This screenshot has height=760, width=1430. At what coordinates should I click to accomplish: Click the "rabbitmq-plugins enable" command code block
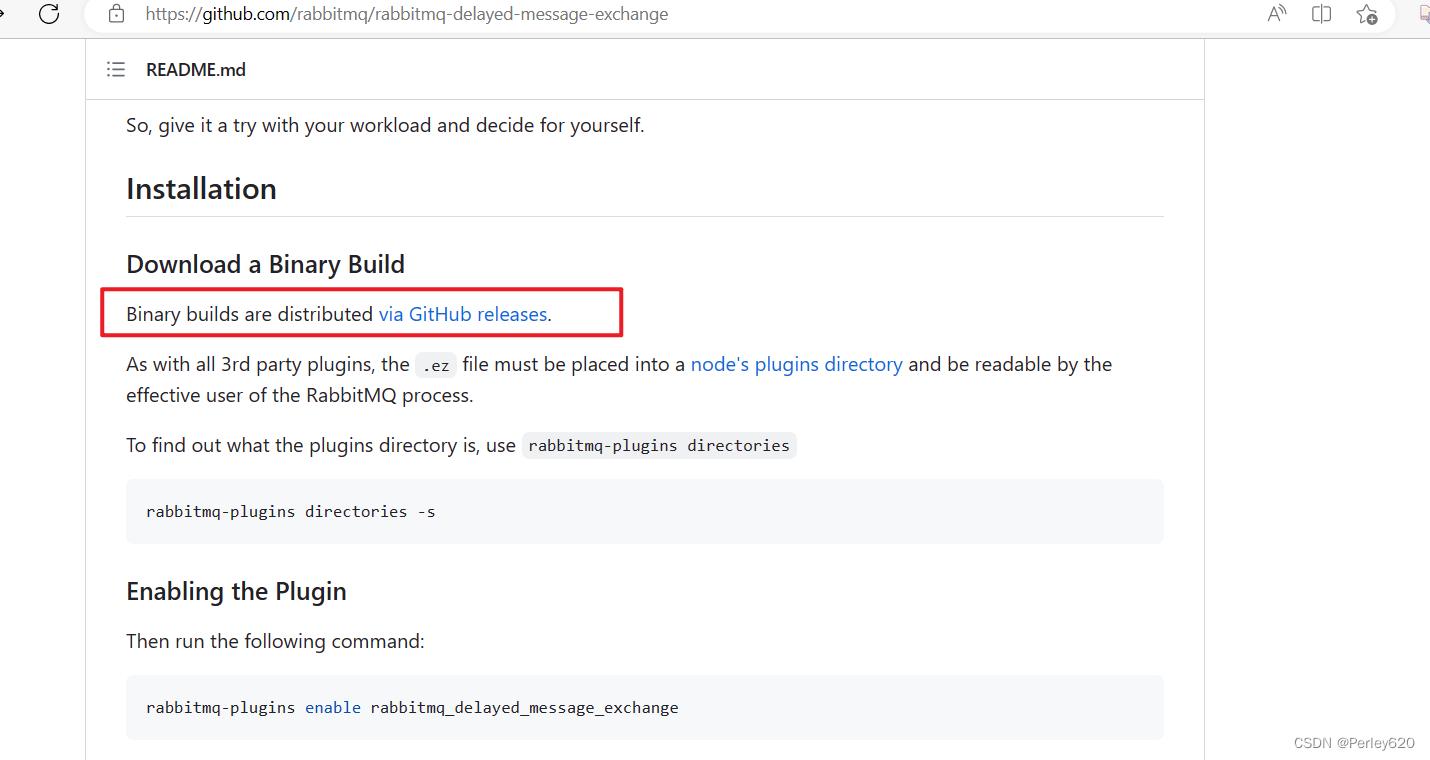point(645,707)
